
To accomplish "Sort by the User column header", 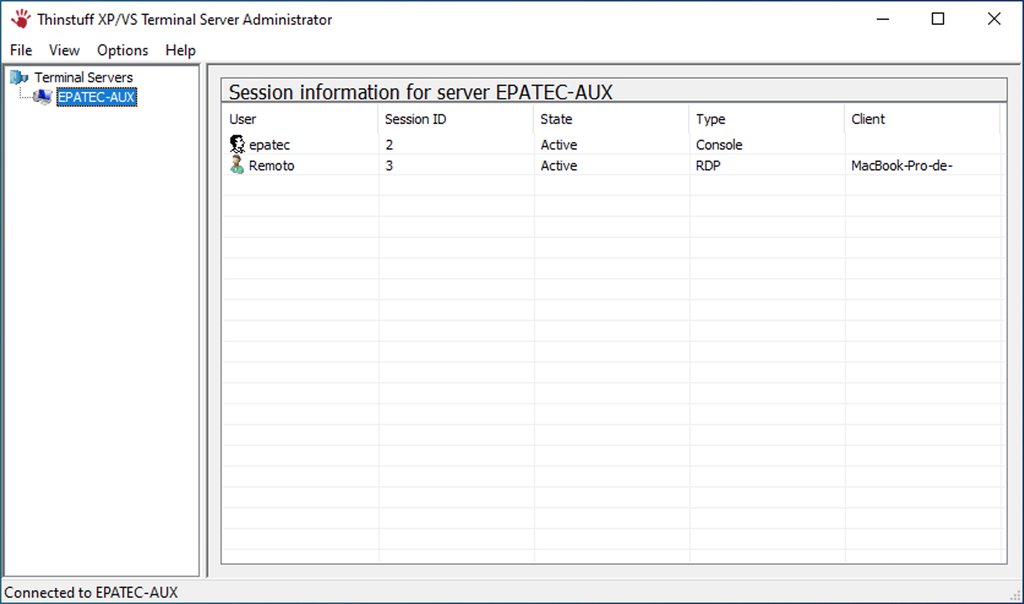I will click(300, 119).
